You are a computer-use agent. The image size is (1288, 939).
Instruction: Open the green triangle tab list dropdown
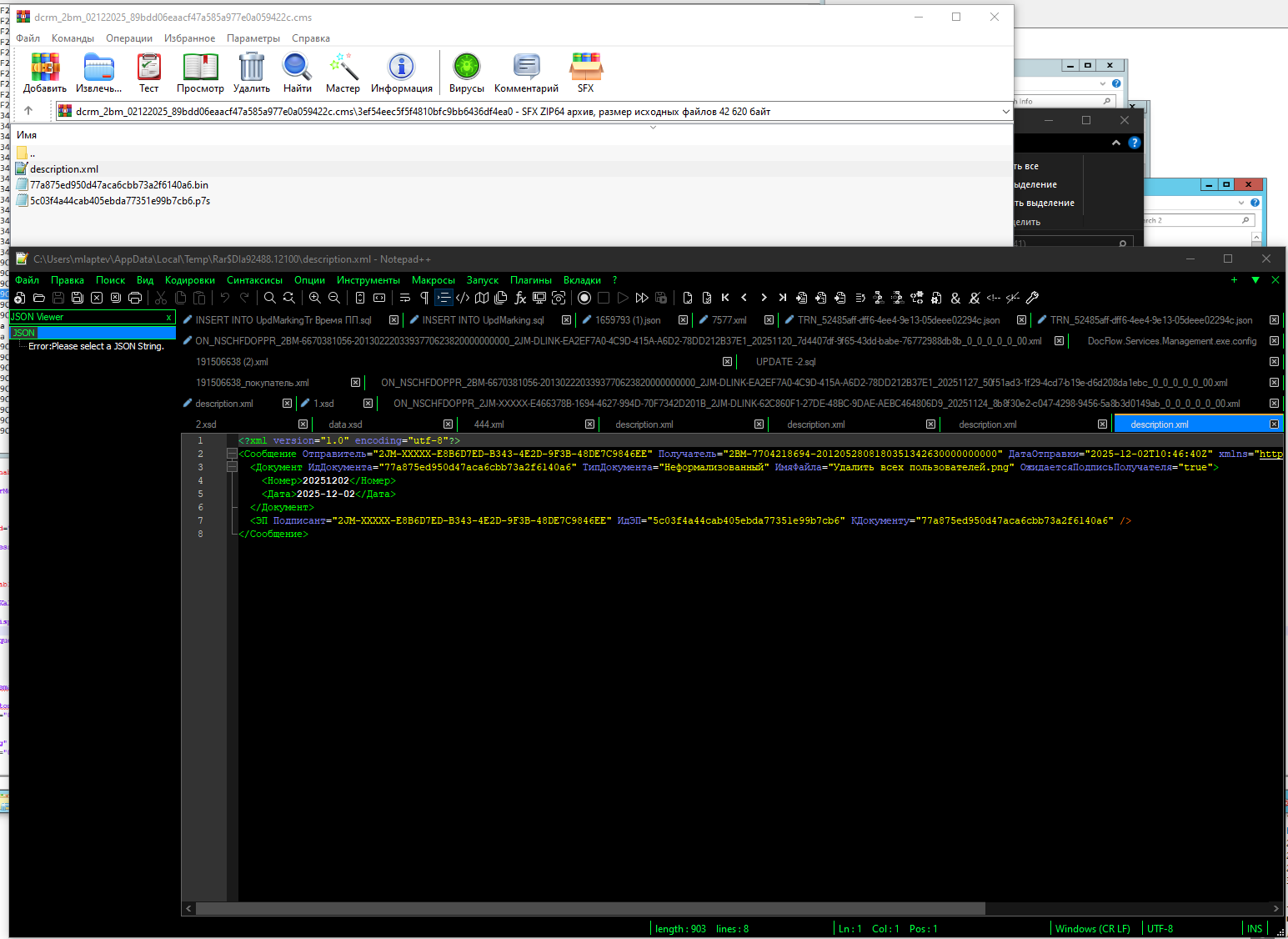(1255, 280)
